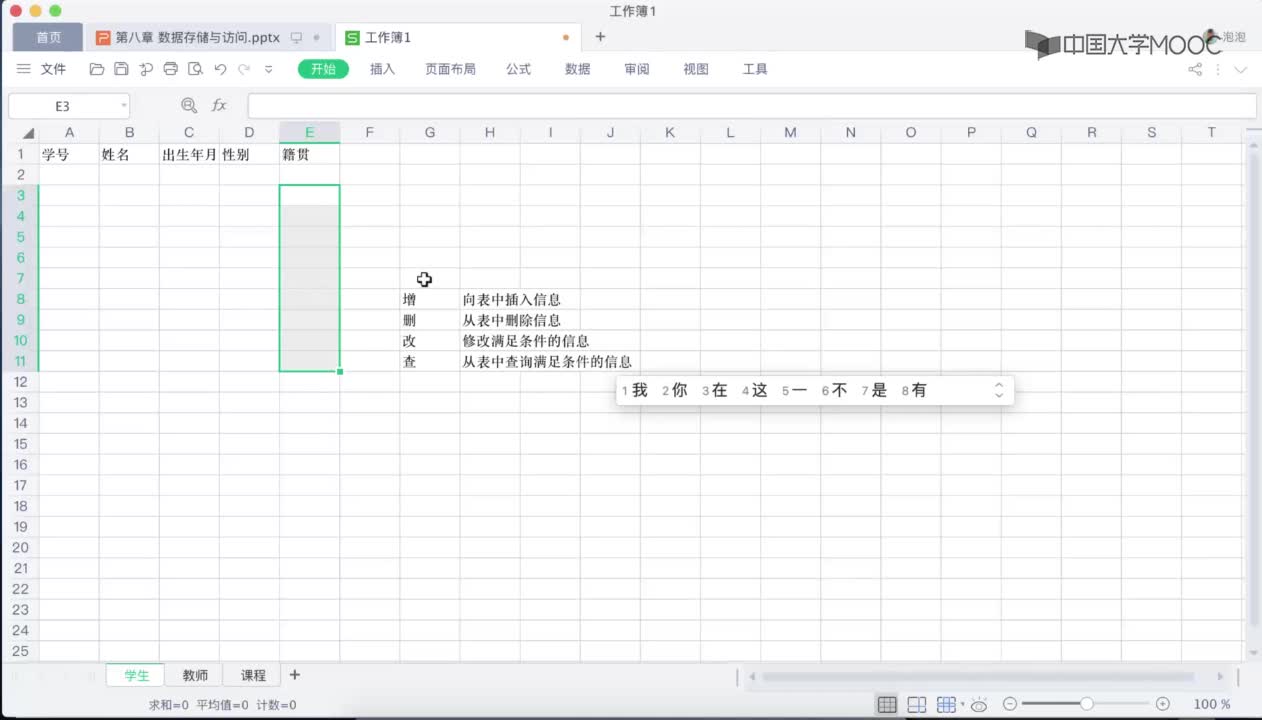Switch to the 教师 sheet tab
The height and width of the screenshot is (720, 1262).
tap(195, 675)
